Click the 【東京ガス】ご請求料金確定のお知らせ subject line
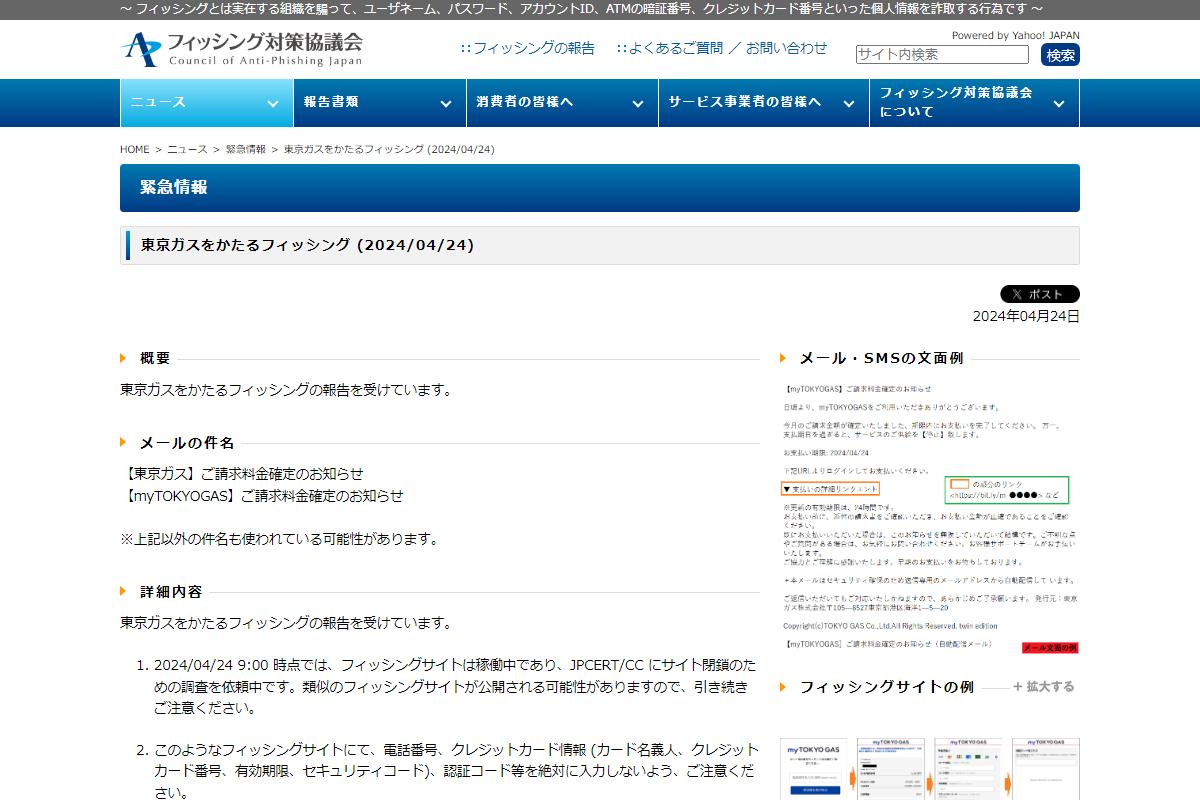 coord(242,474)
